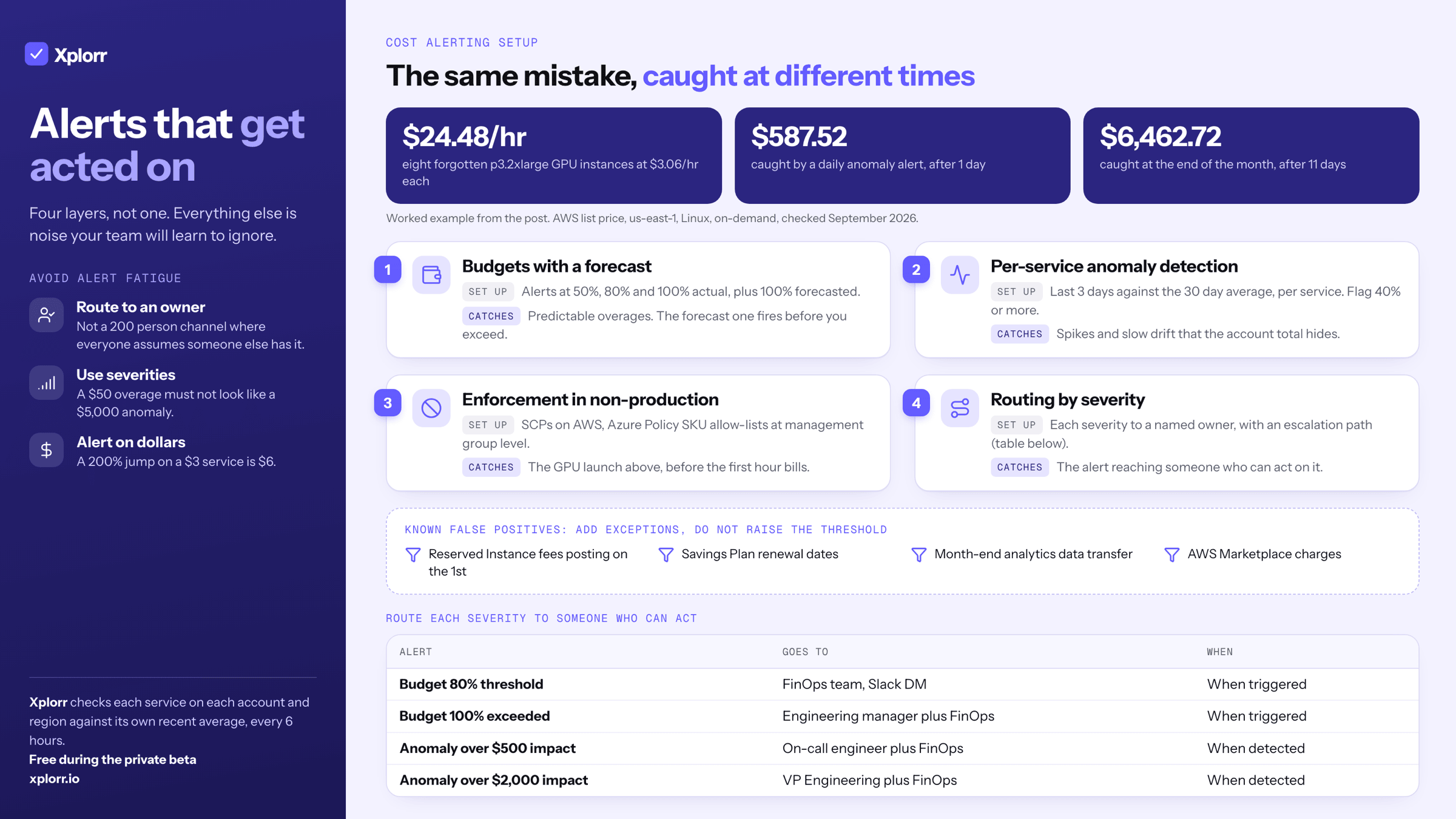Screen dimensions: 1456x819
Task: Click the VP Engineering plus FinOps cell
Action: tap(869, 780)
